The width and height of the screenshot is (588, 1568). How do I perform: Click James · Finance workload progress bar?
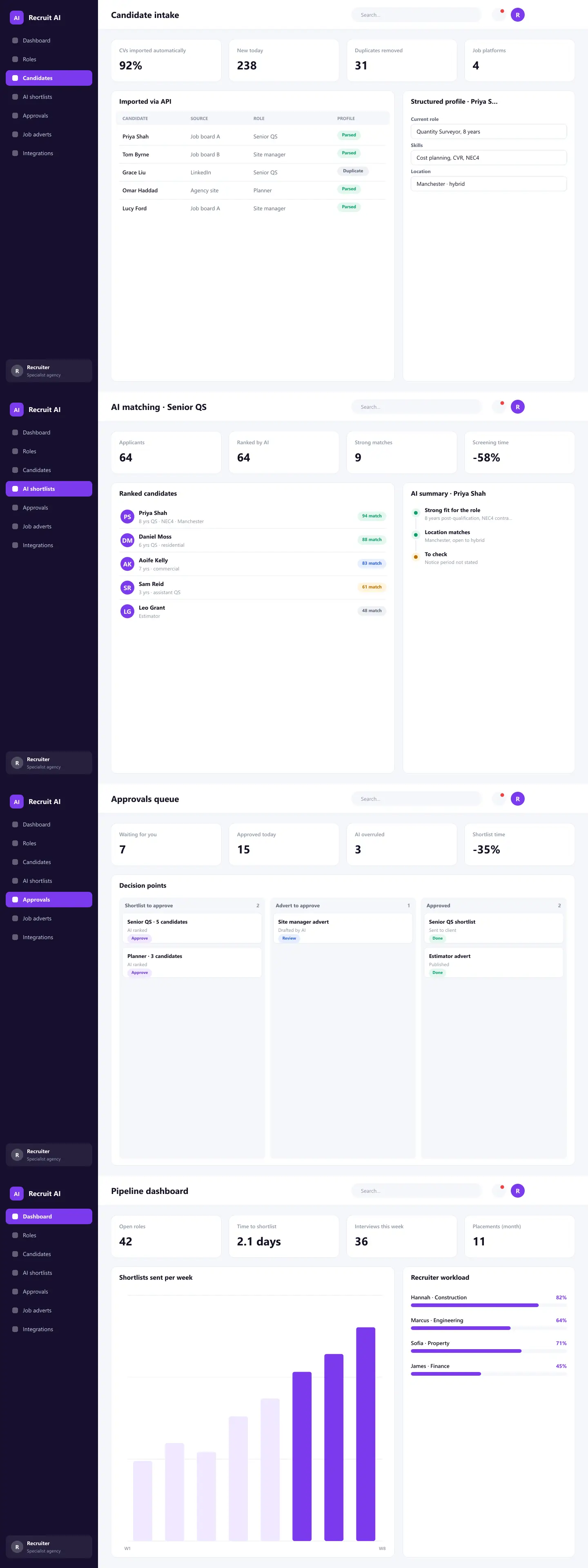489,1374
